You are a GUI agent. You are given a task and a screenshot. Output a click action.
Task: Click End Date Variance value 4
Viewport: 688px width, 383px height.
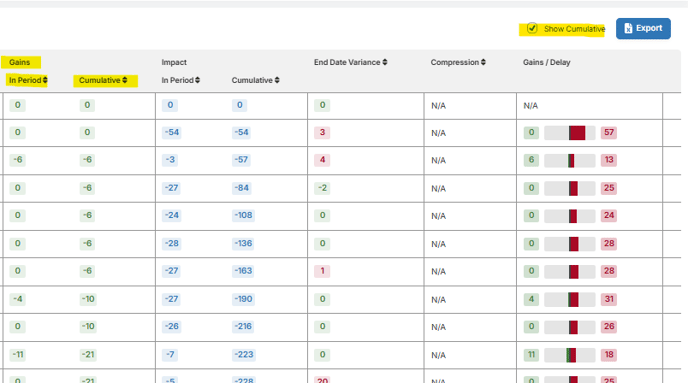[x=322, y=160]
